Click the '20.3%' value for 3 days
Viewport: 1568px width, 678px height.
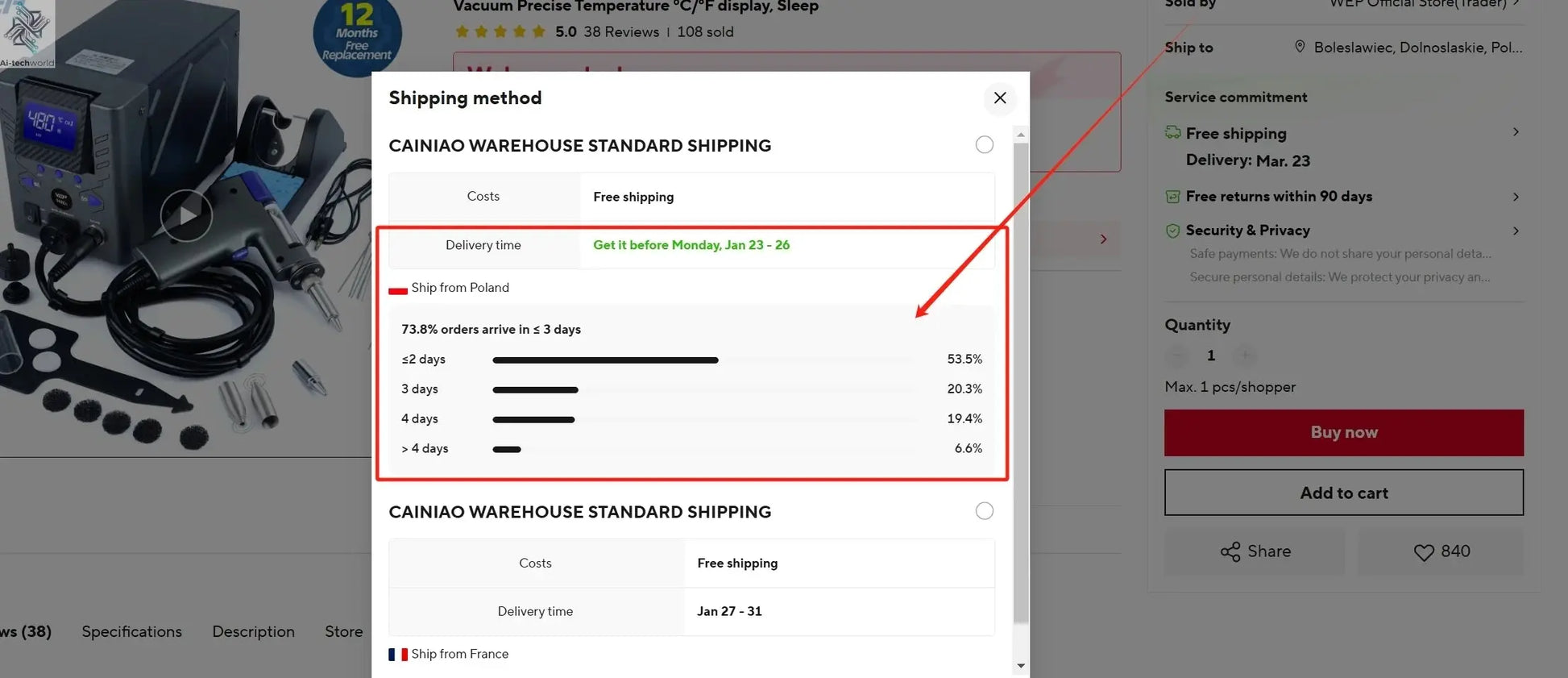(964, 389)
